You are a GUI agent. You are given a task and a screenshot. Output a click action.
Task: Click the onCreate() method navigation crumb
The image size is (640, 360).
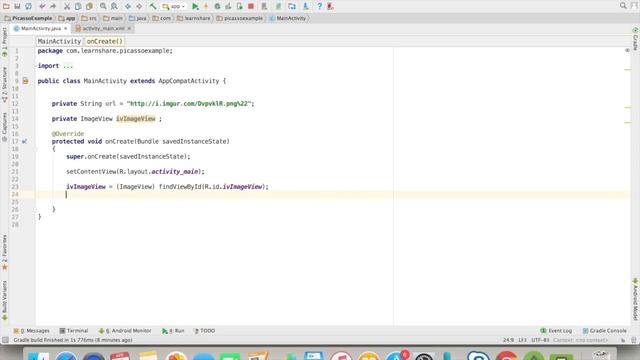click(104, 41)
